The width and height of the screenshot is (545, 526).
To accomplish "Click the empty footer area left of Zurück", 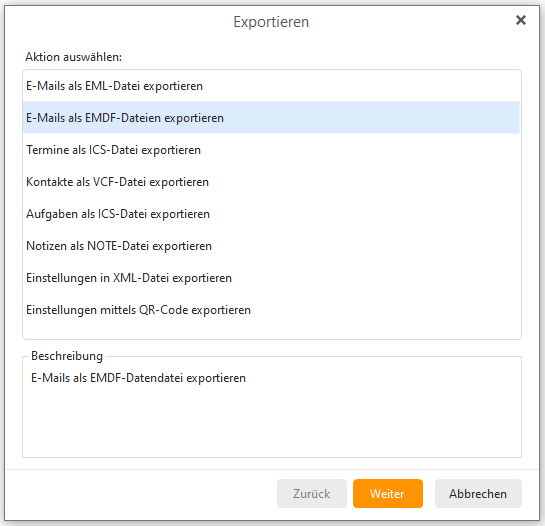I will [139, 493].
